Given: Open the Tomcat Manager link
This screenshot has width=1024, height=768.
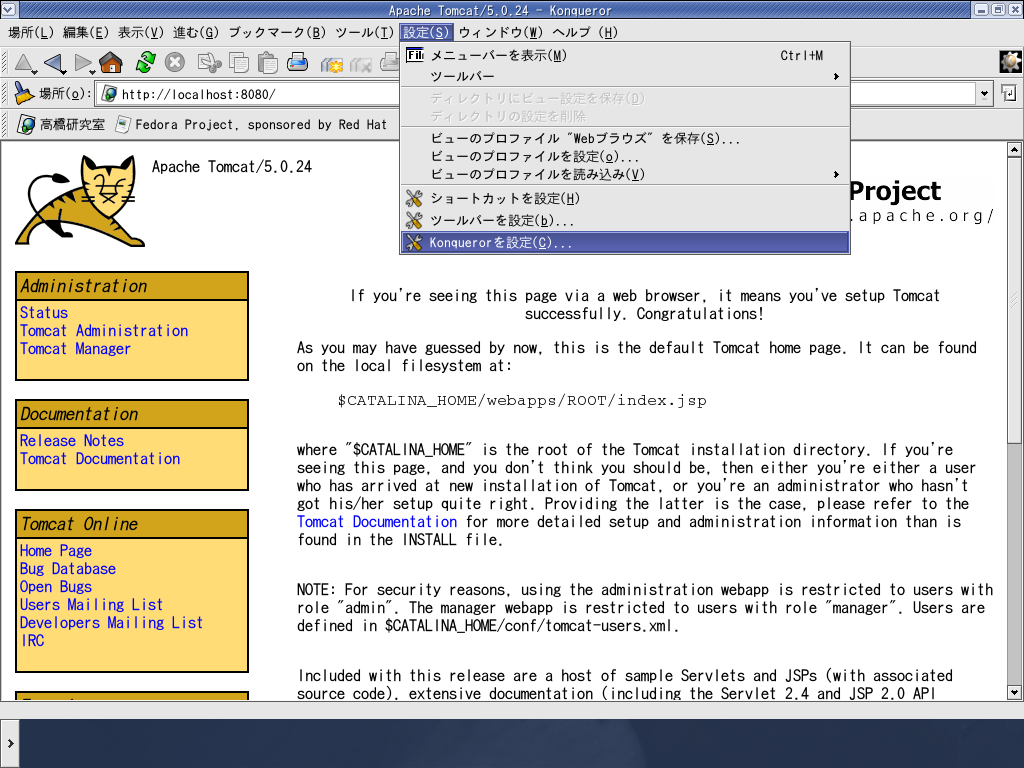Looking at the screenshot, I should point(75,349).
